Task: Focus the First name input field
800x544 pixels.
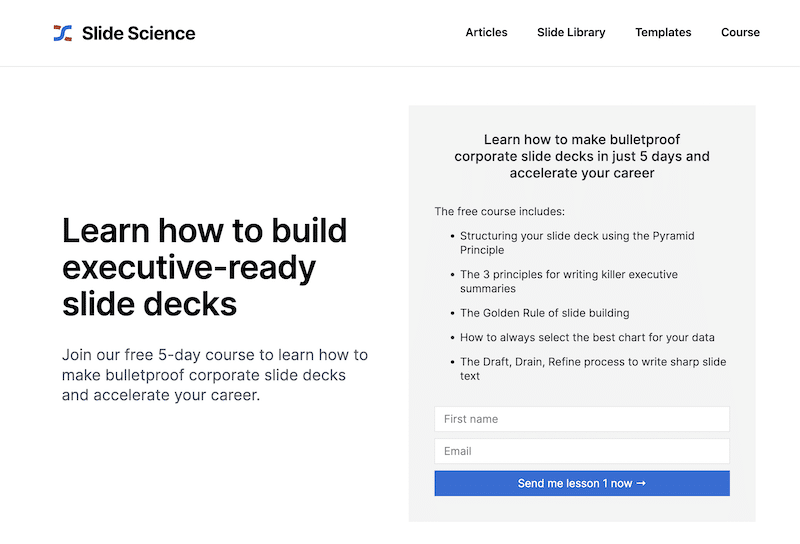Action: coord(582,419)
